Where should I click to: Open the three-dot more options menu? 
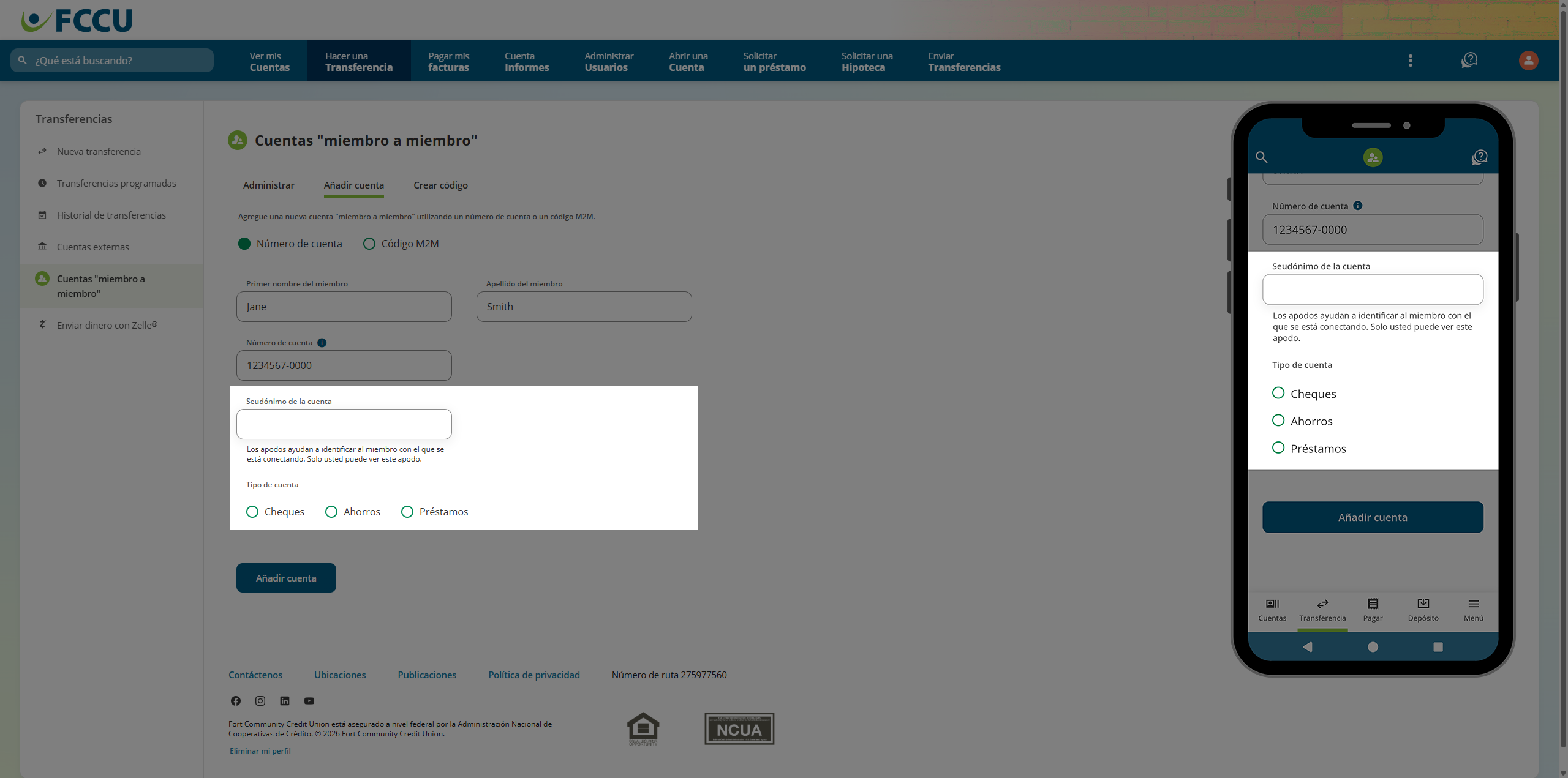(1410, 61)
